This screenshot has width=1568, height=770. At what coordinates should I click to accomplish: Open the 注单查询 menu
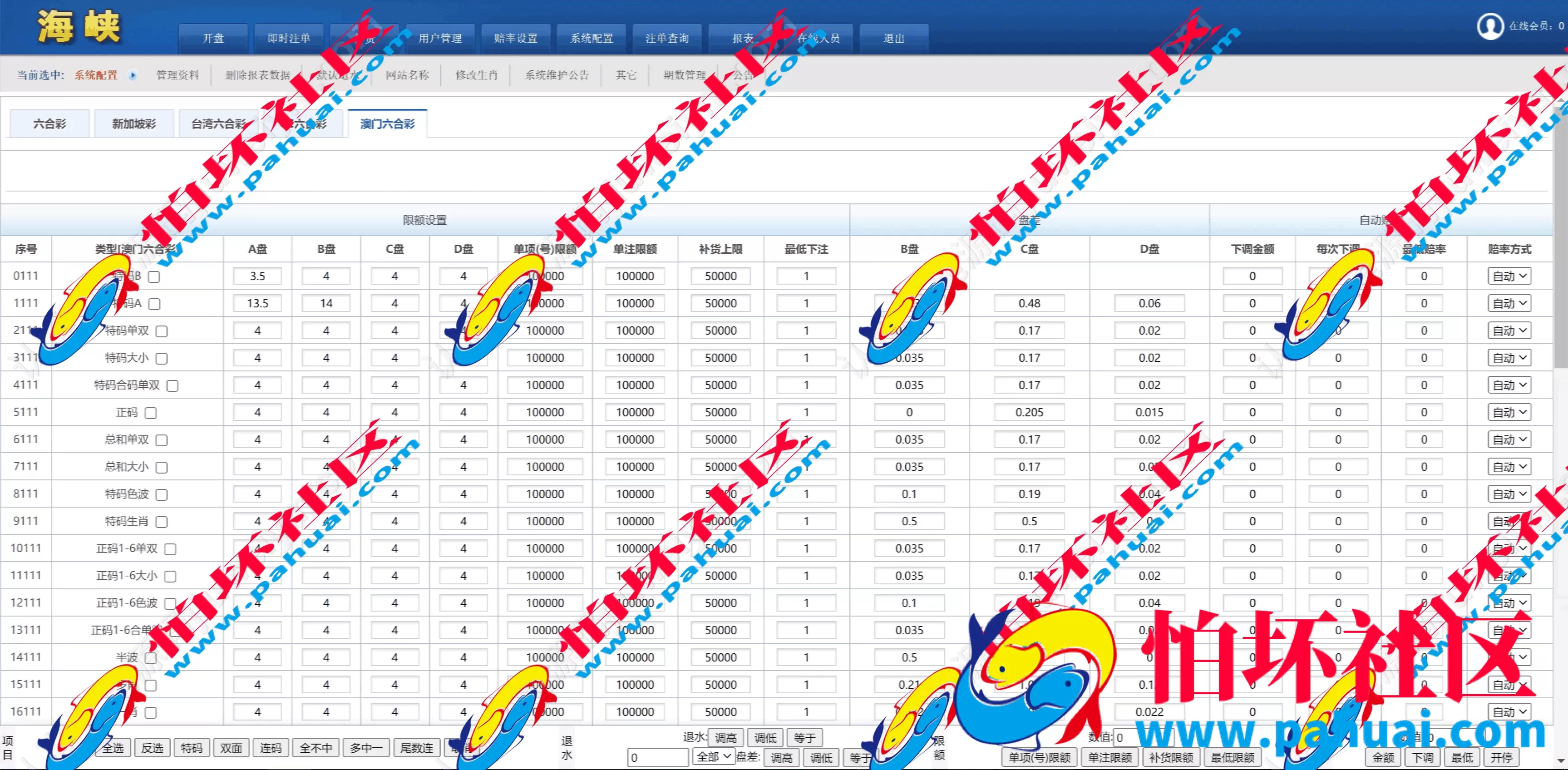(667, 38)
